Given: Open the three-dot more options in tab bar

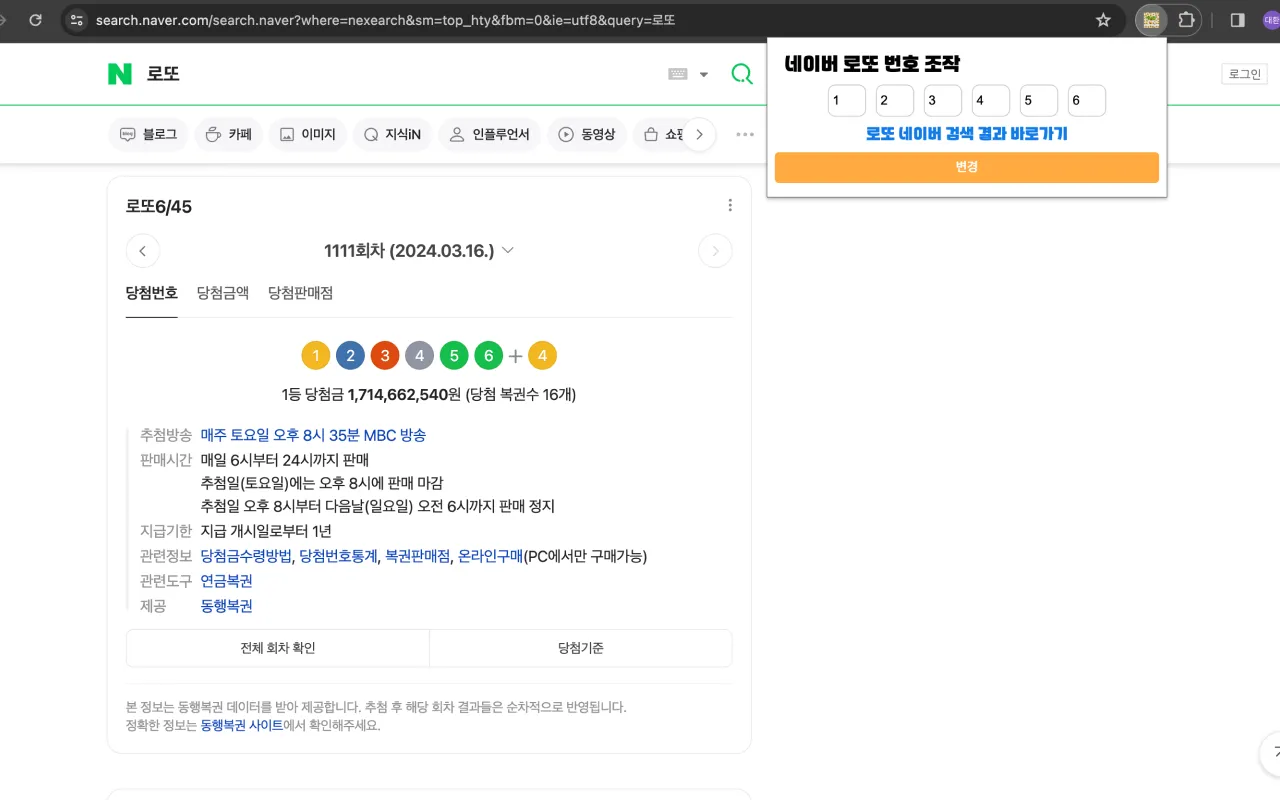Looking at the screenshot, I should 745,134.
